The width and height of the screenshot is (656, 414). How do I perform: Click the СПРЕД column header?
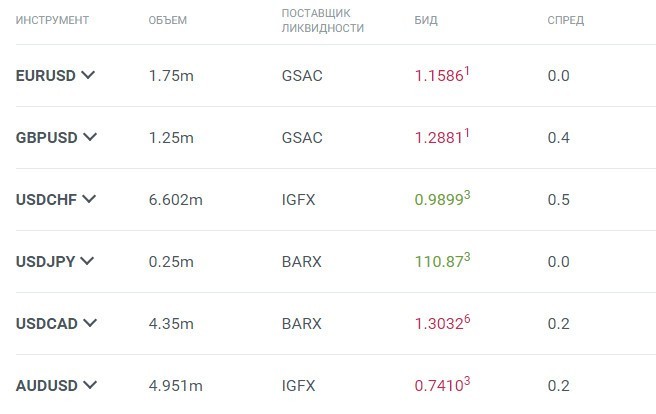(x=565, y=20)
